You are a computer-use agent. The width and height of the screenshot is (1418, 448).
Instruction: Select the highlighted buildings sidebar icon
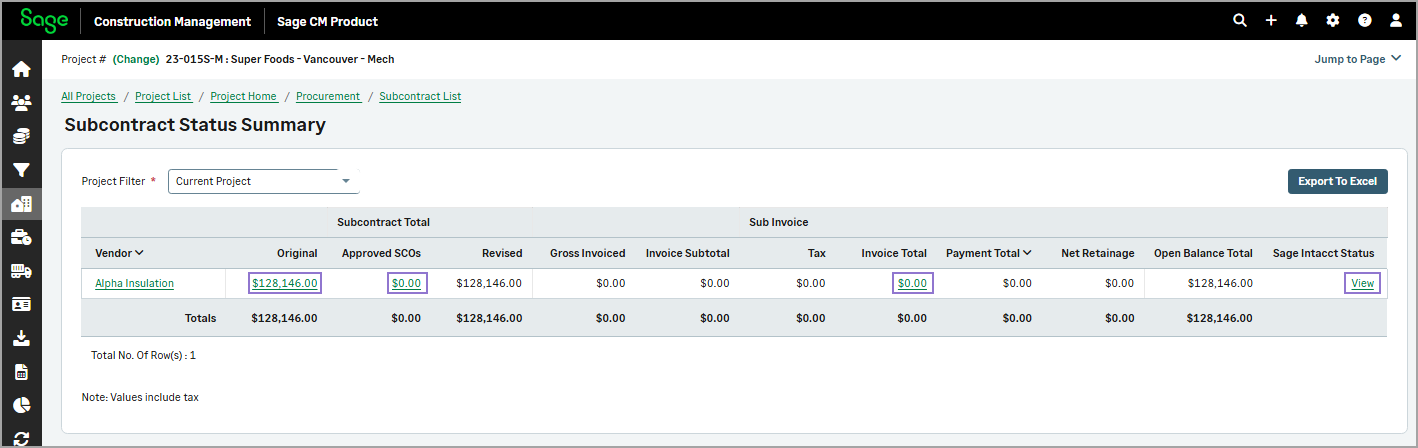pos(21,204)
